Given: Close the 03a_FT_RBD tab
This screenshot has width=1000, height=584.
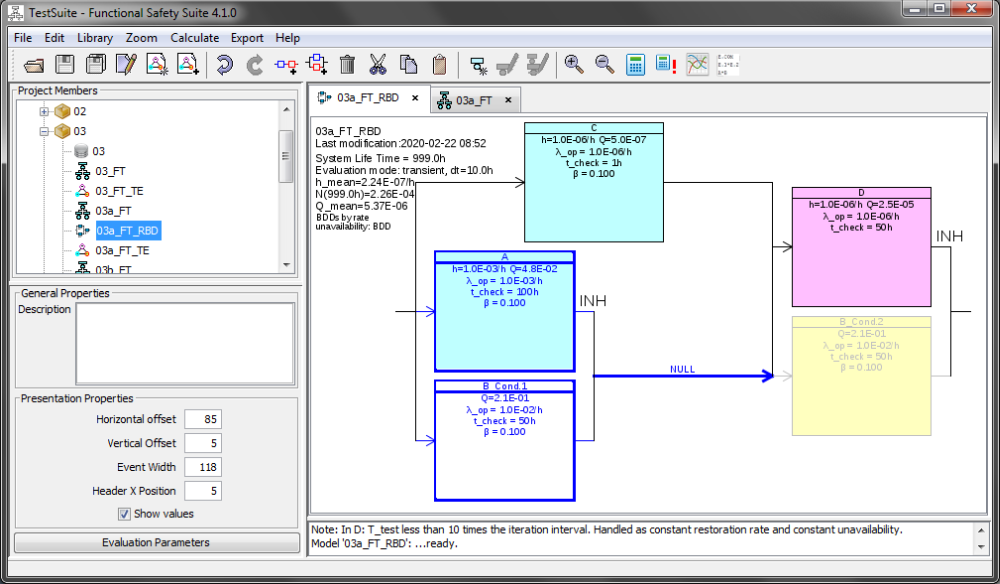Looking at the screenshot, I should (415, 99).
